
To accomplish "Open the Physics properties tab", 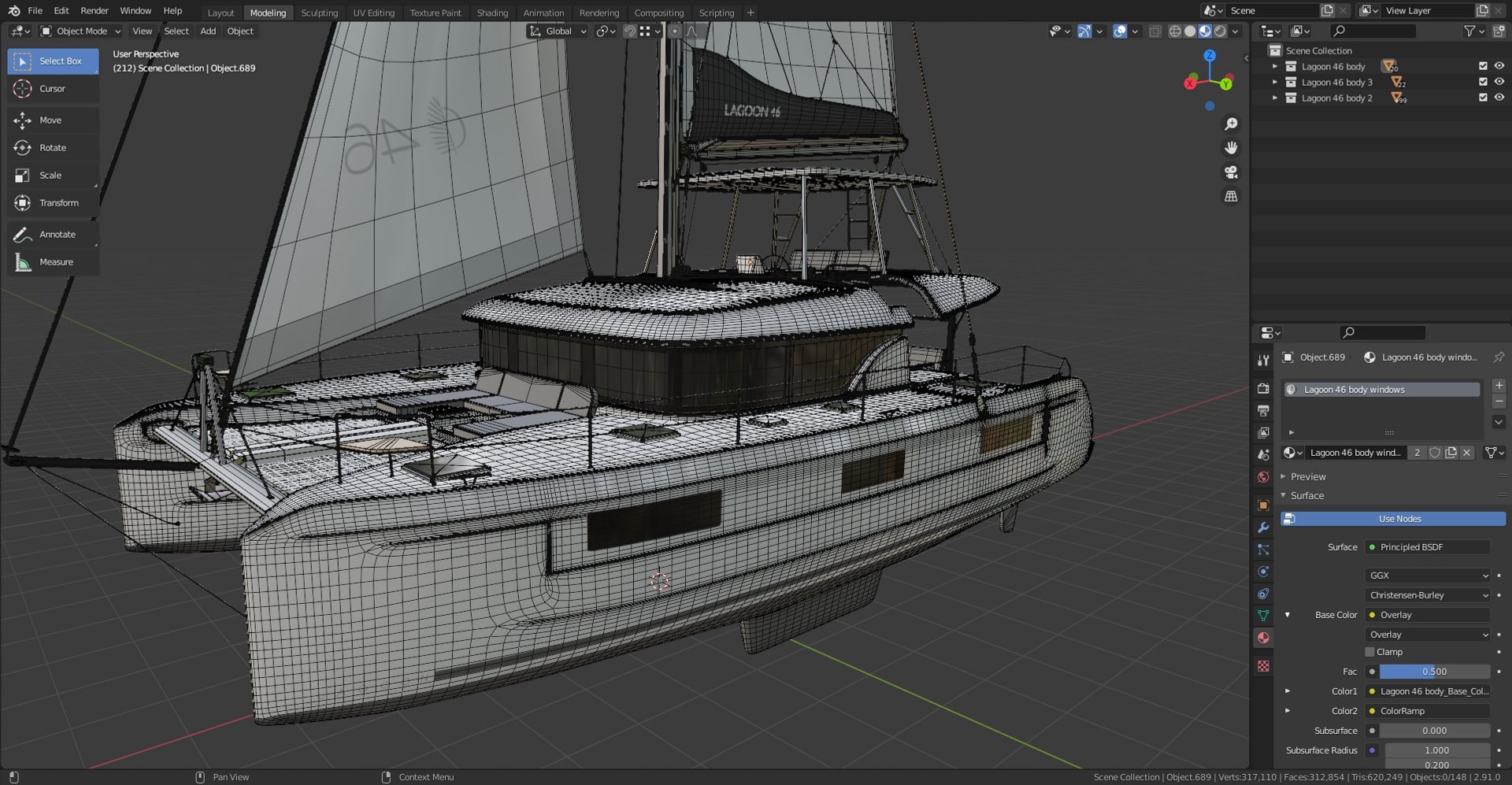I will (x=1263, y=572).
